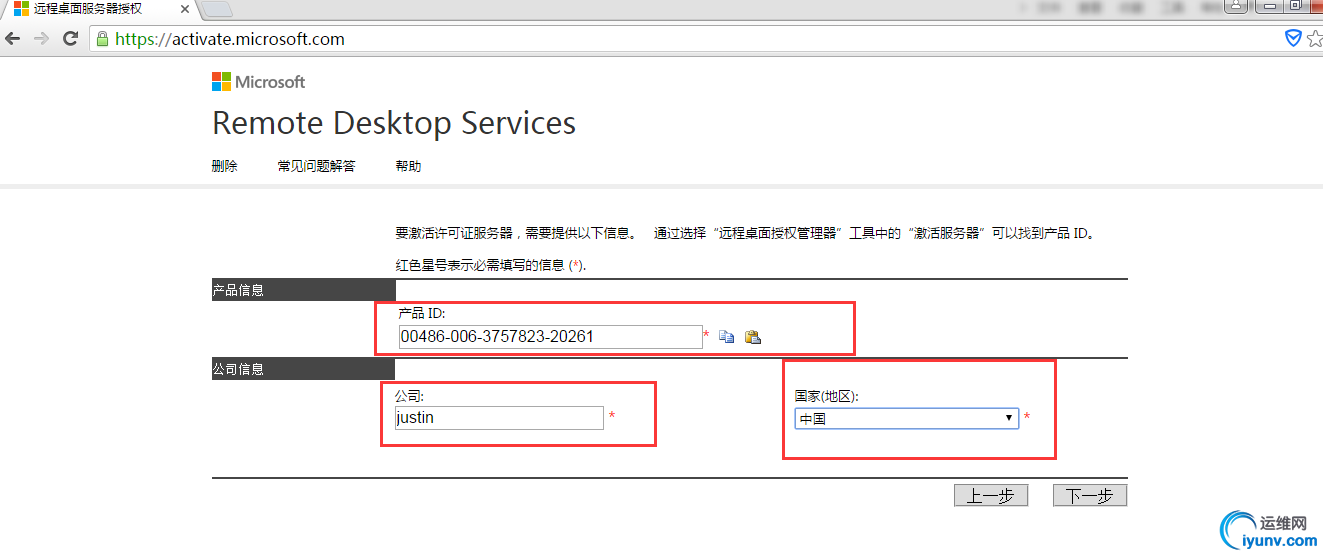The image size is (1323, 557).
Task: Focus the 公司 input field containing justin
Action: tap(499, 418)
